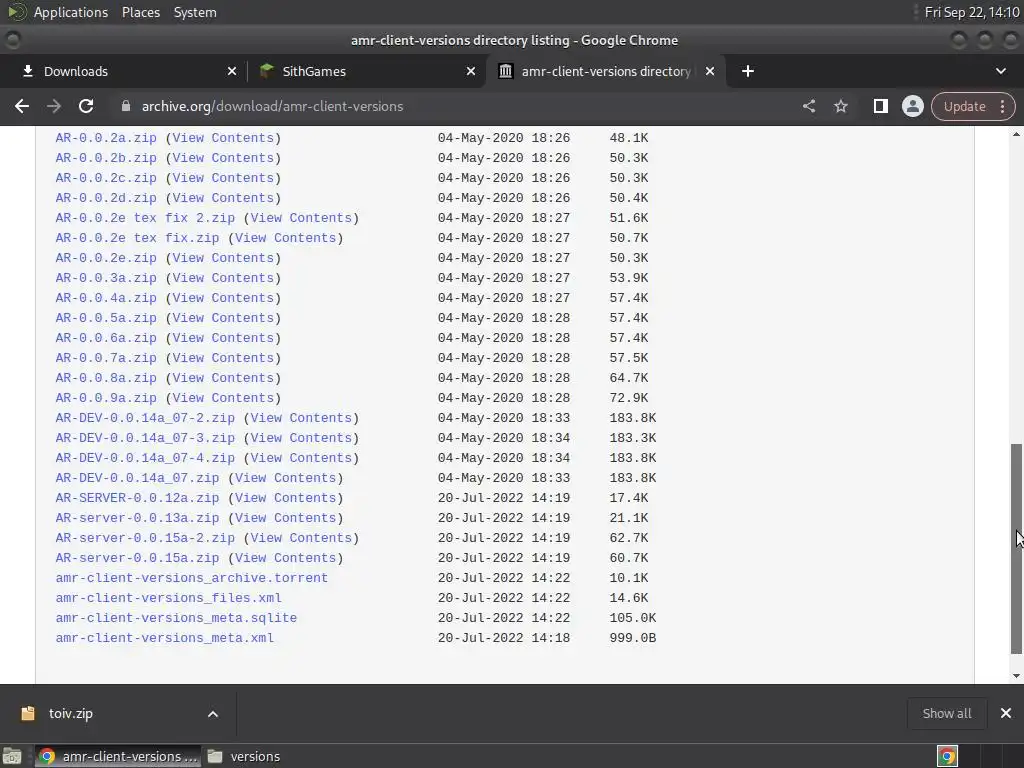The width and height of the screenshot is (1024, 768).
Task: Download AR-0.0.8a.zip
Action: [x=106, y=378]
